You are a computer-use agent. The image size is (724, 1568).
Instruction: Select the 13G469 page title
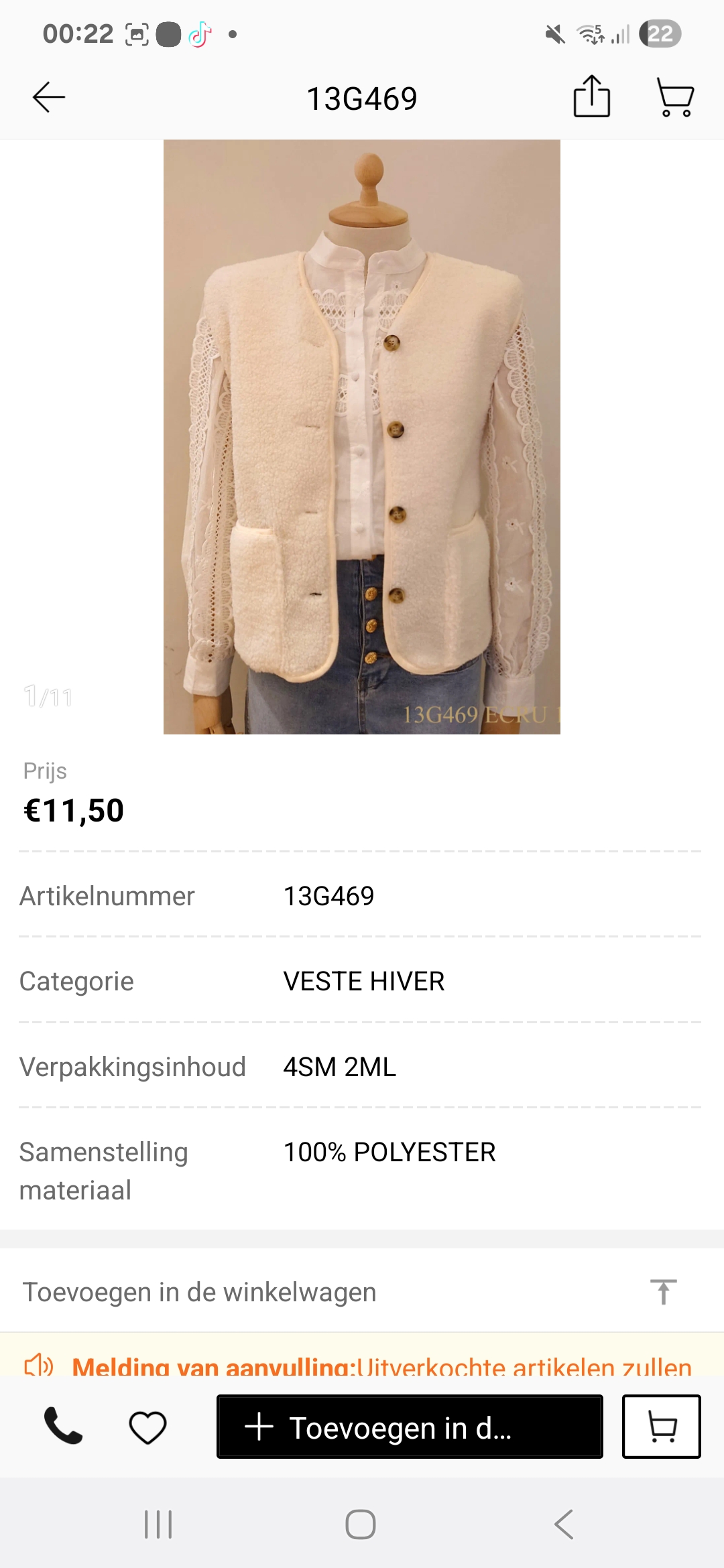362,99
